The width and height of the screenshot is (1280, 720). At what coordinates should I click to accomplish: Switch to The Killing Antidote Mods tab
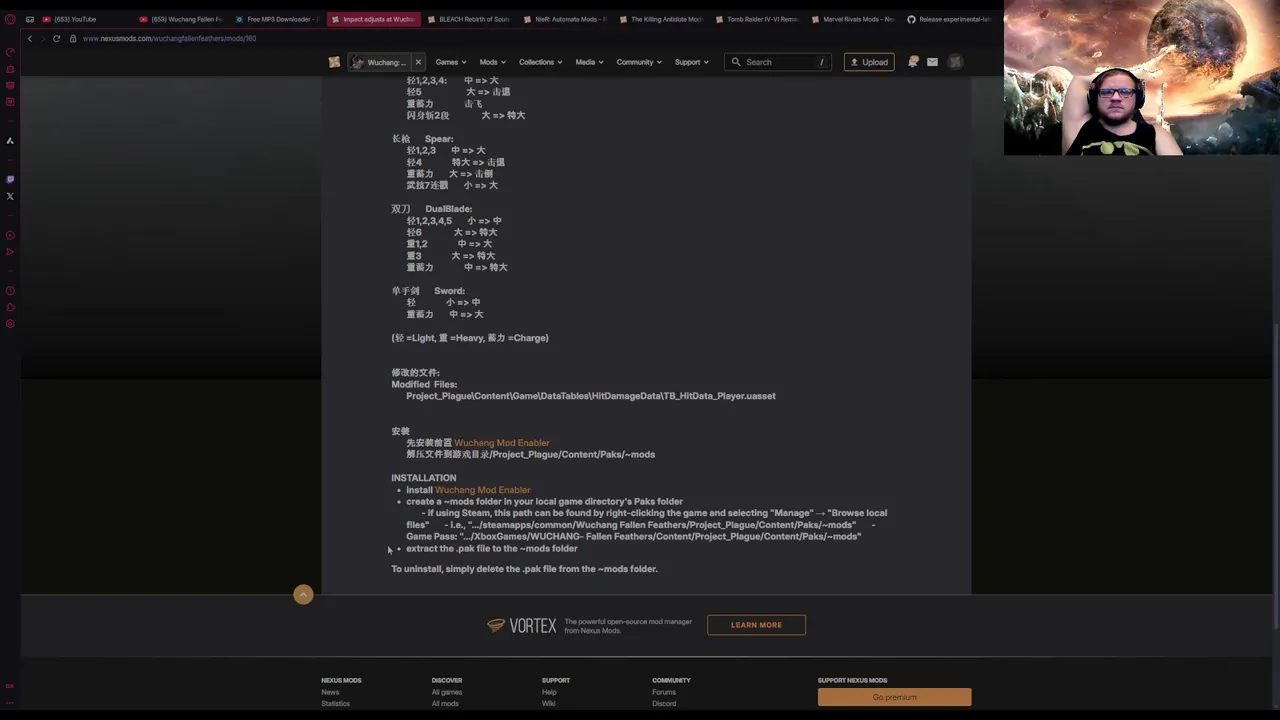661,19
